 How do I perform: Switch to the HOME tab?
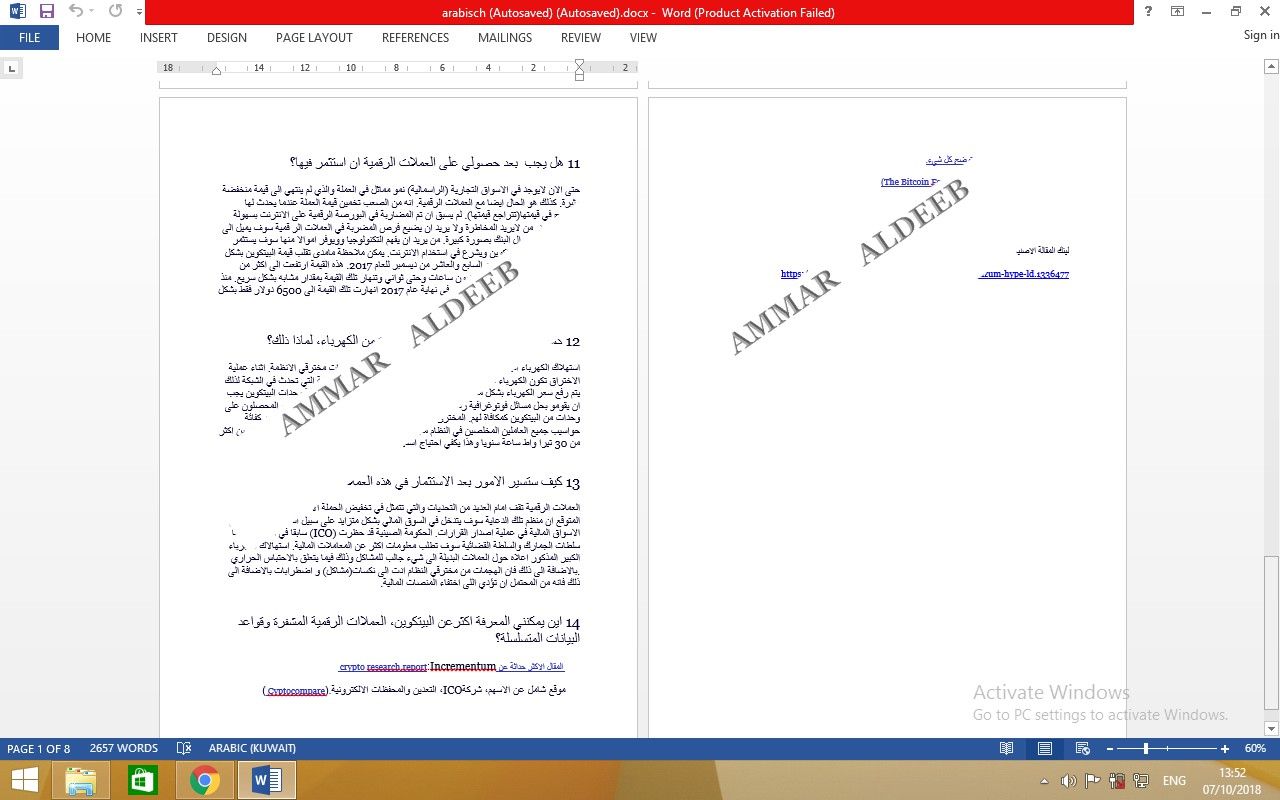94,38
